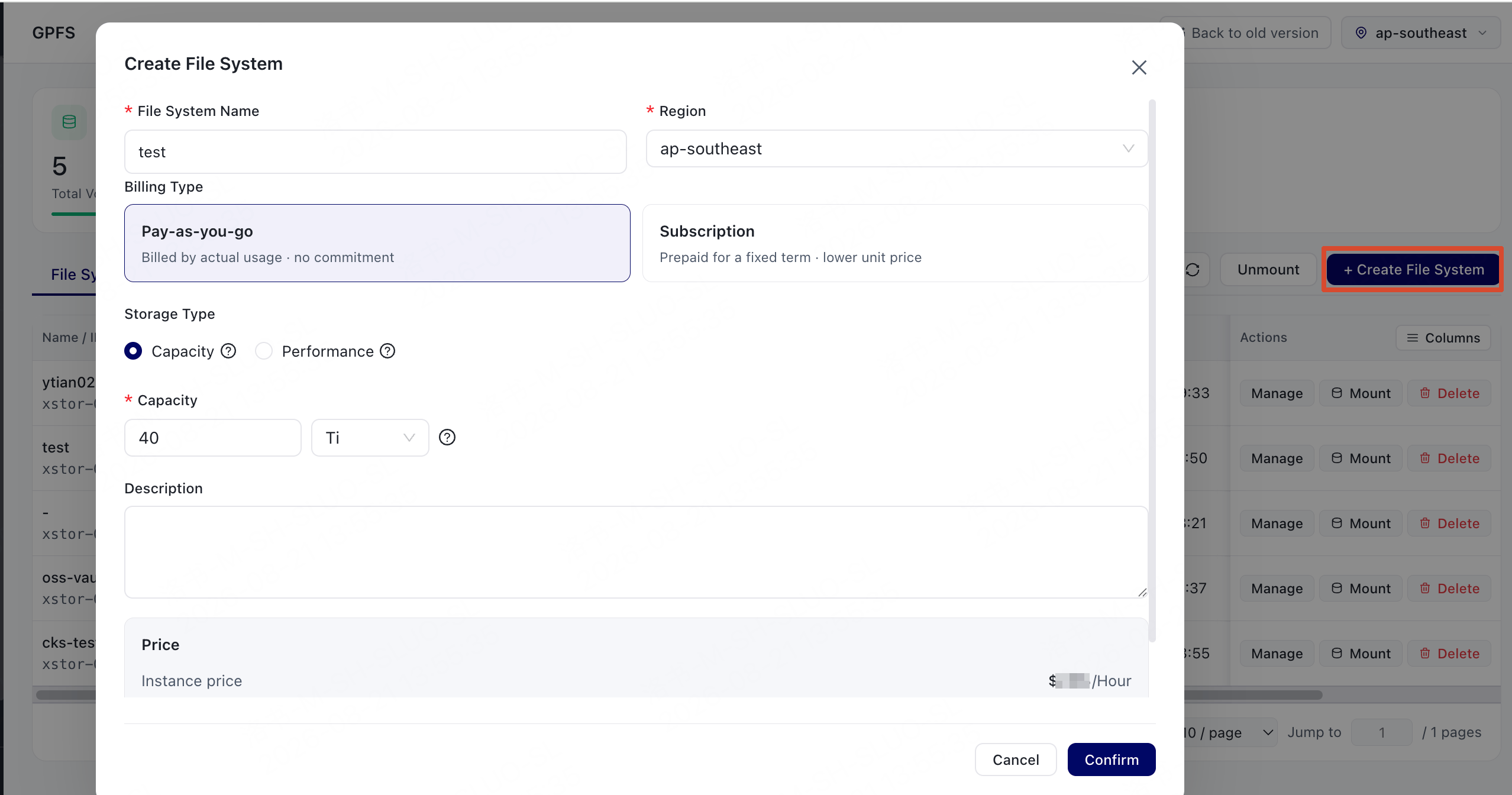Click the refresh icon beside Unmount
Screen dimensions: 1512x795
coord(1193,270)
